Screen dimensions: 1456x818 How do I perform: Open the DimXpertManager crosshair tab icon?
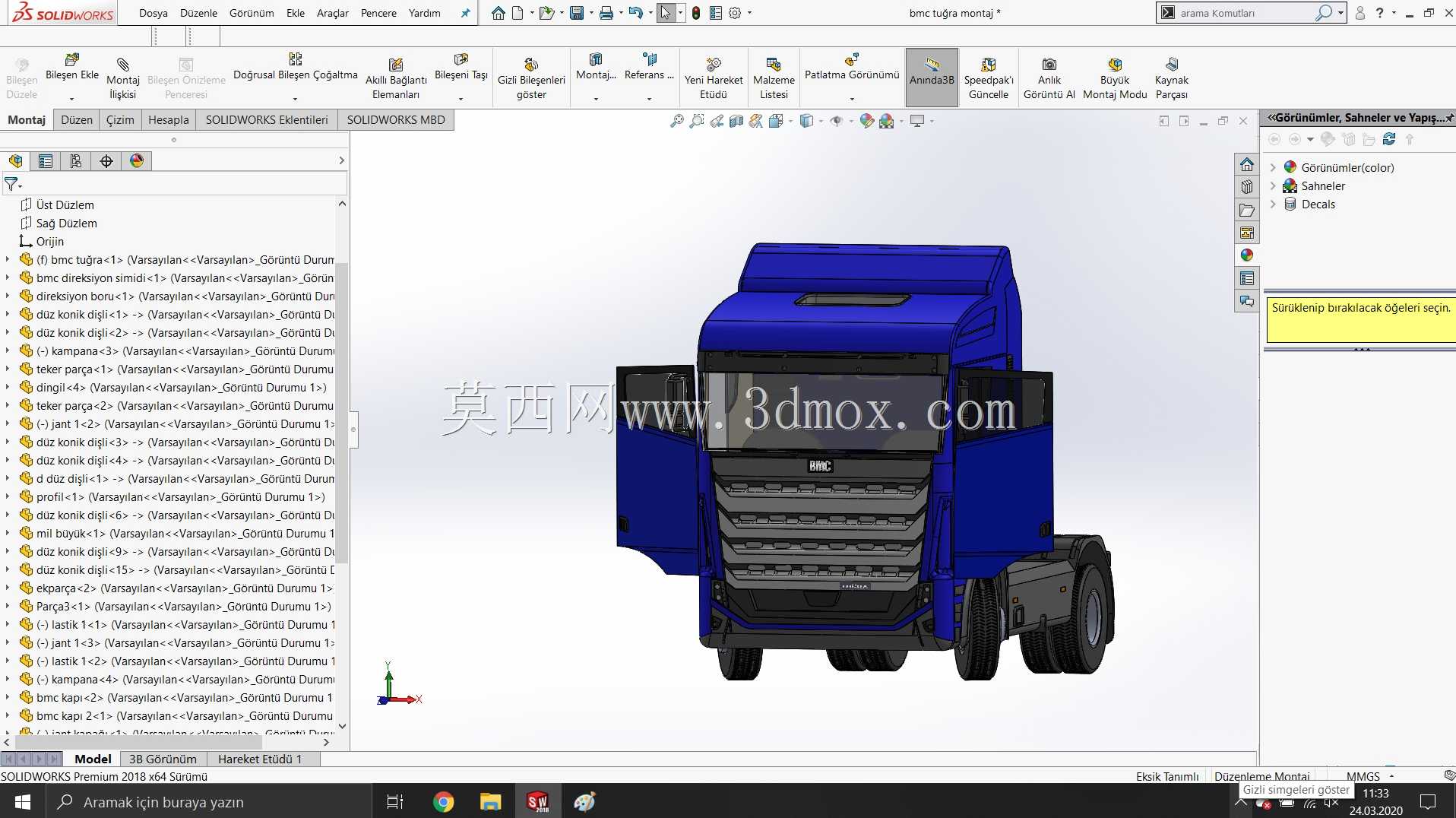106,161
